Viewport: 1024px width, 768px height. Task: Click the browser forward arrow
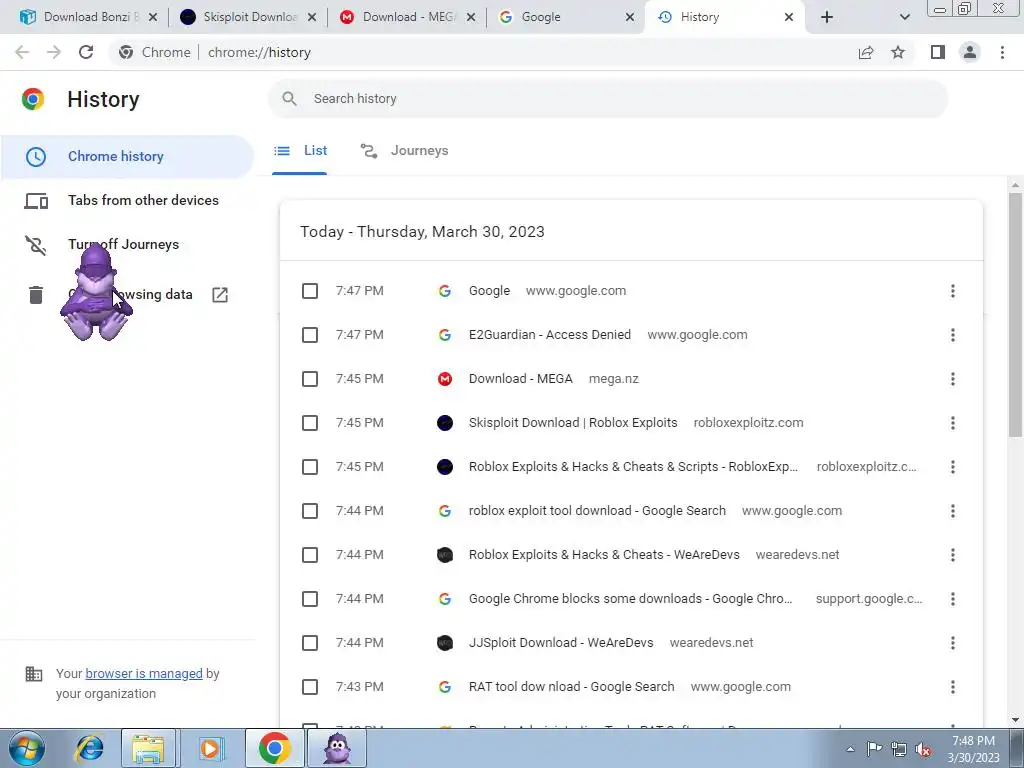tap(54, 52)
